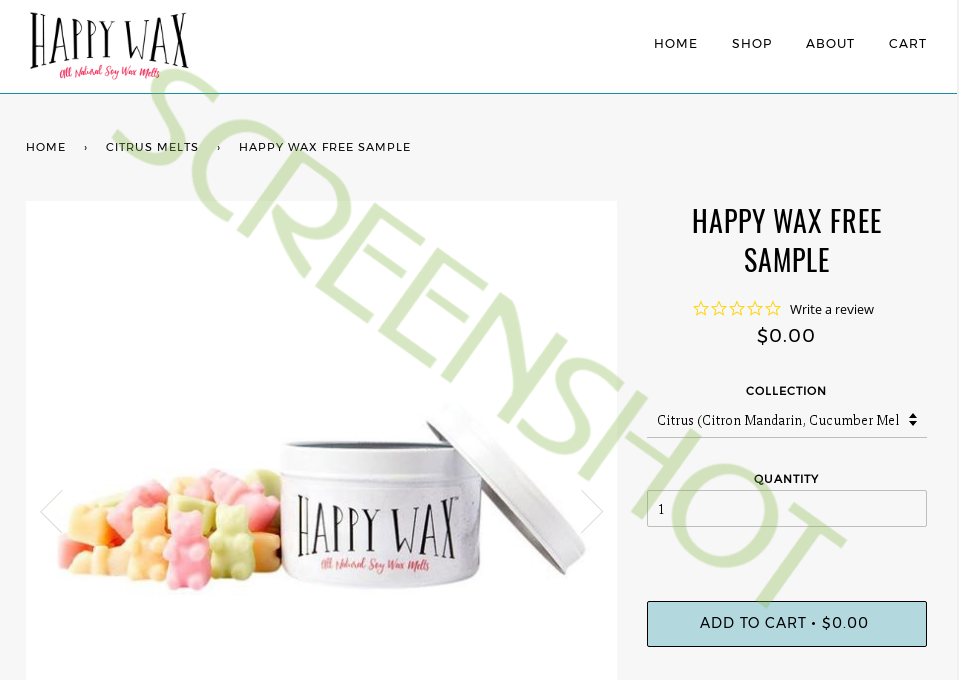
Task: Open the Shop menu item
Action: coord(752,44)
